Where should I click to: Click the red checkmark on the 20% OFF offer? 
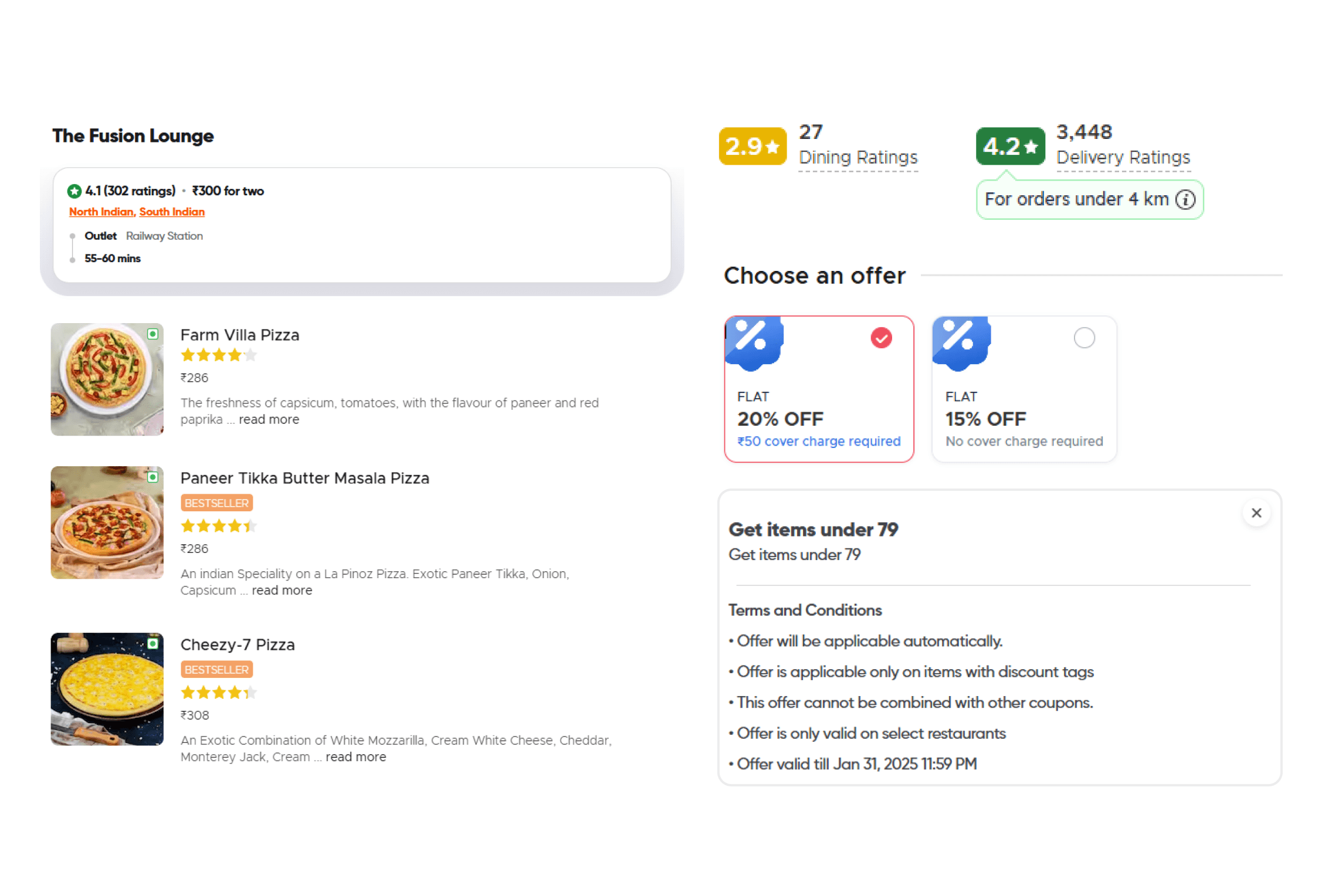(x=880, y=337)
